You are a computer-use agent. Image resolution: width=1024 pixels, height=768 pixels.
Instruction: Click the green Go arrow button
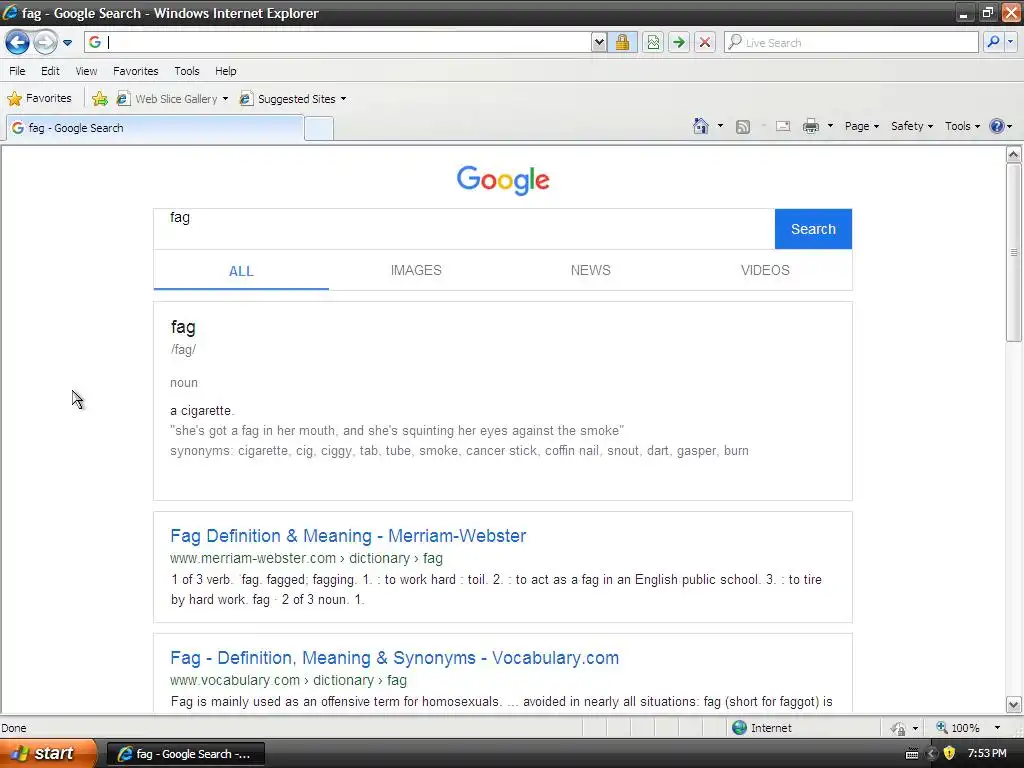click(x=679, y=42)
